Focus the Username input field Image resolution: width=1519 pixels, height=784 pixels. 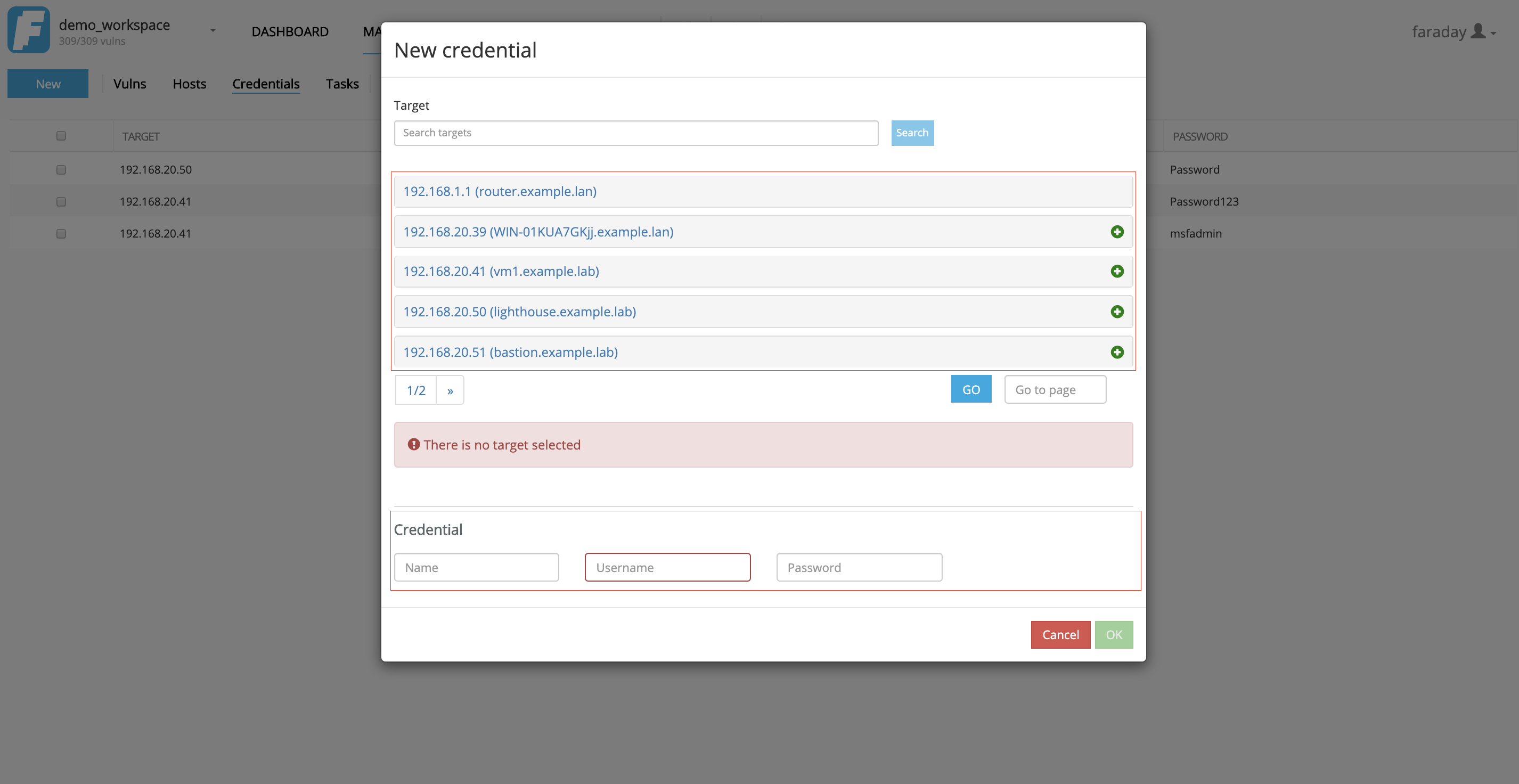667,567
